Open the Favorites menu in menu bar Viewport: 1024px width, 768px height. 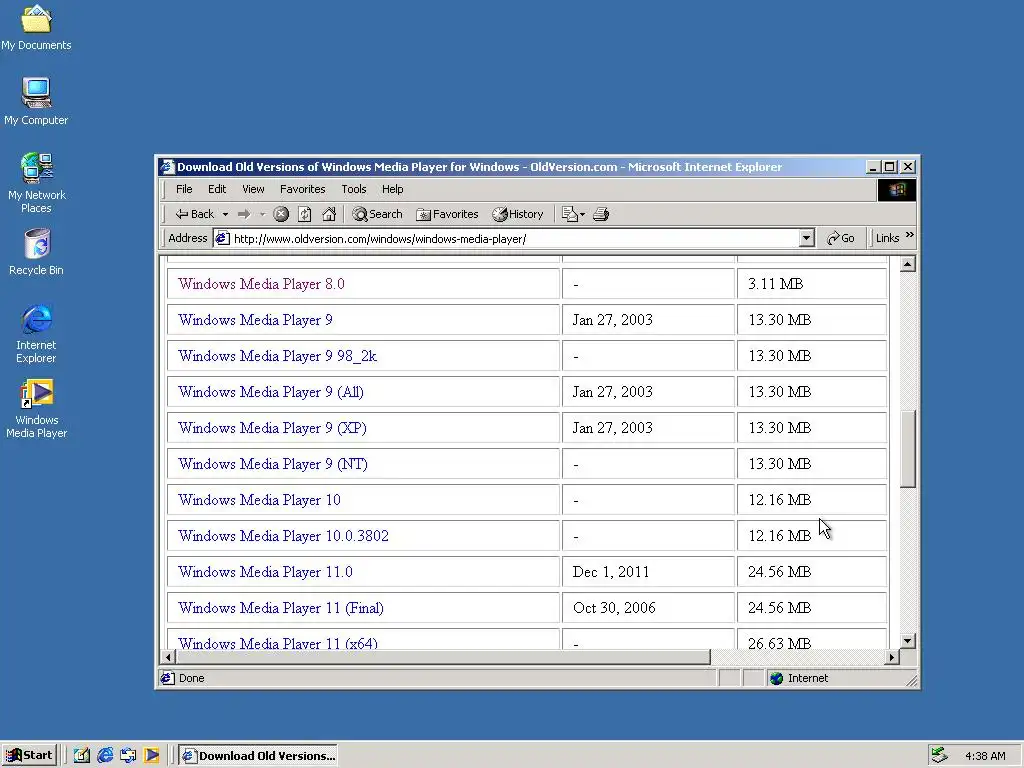coord(302,189)
